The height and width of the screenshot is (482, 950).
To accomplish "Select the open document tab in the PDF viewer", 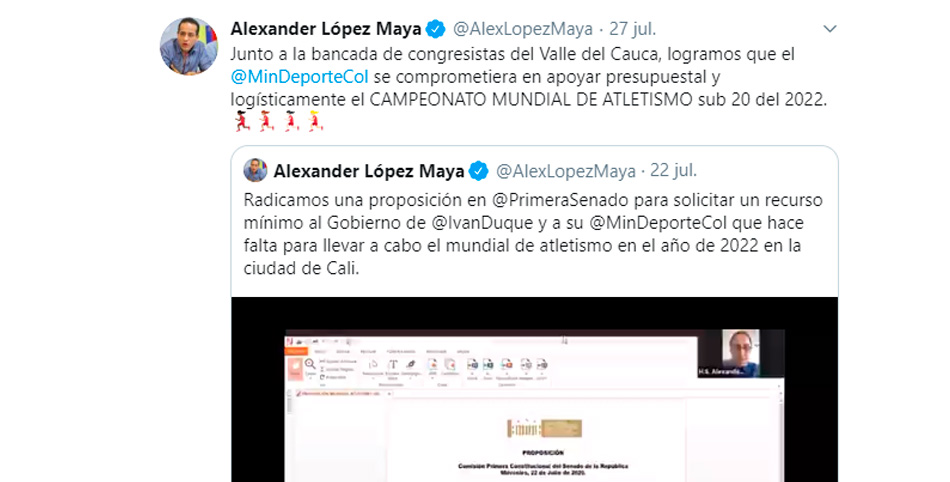I will pos(344,394).
